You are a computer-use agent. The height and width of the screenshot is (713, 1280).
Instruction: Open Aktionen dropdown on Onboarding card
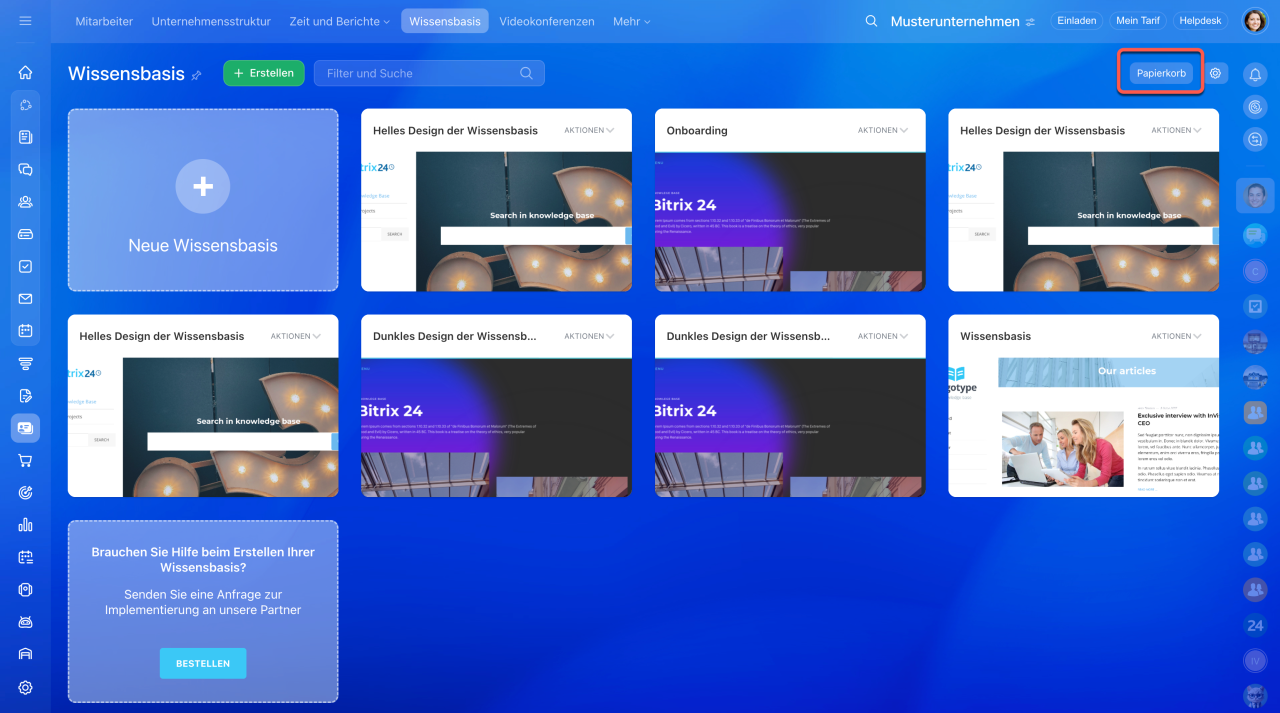(883, 130)
